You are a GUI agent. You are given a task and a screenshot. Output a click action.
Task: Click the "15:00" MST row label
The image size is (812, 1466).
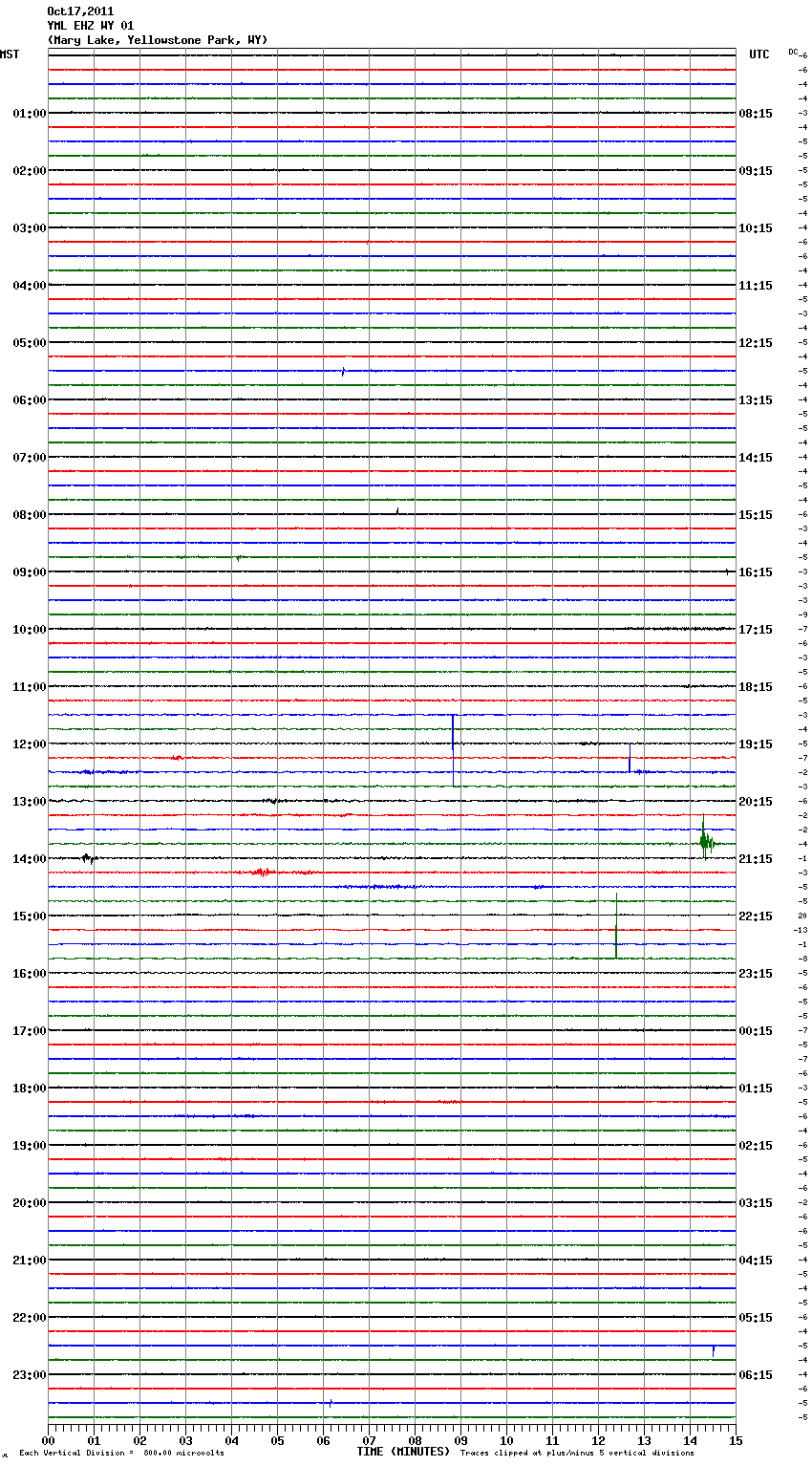click(30, 916)
